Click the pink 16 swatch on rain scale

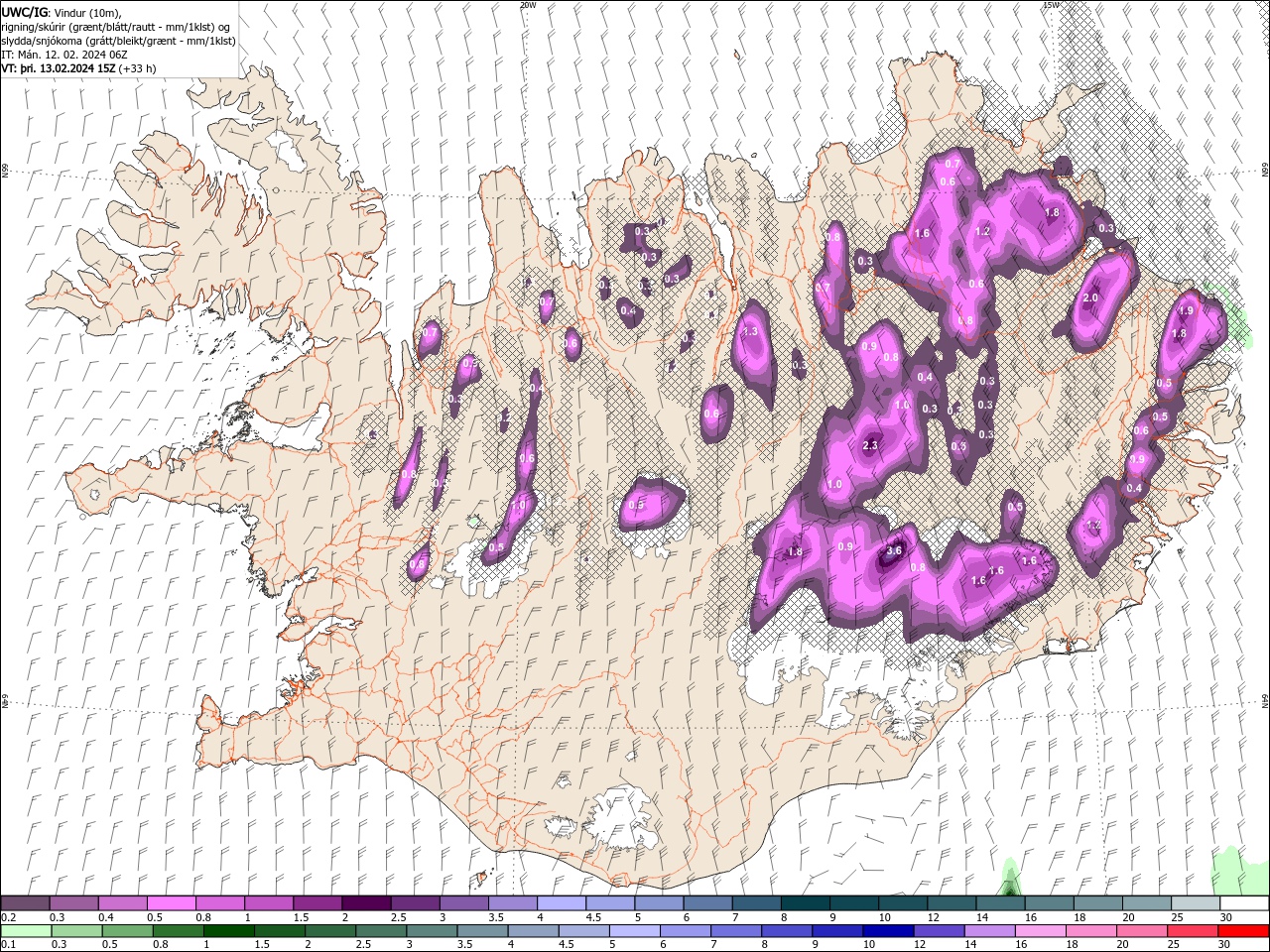[x=1041, y=931]
